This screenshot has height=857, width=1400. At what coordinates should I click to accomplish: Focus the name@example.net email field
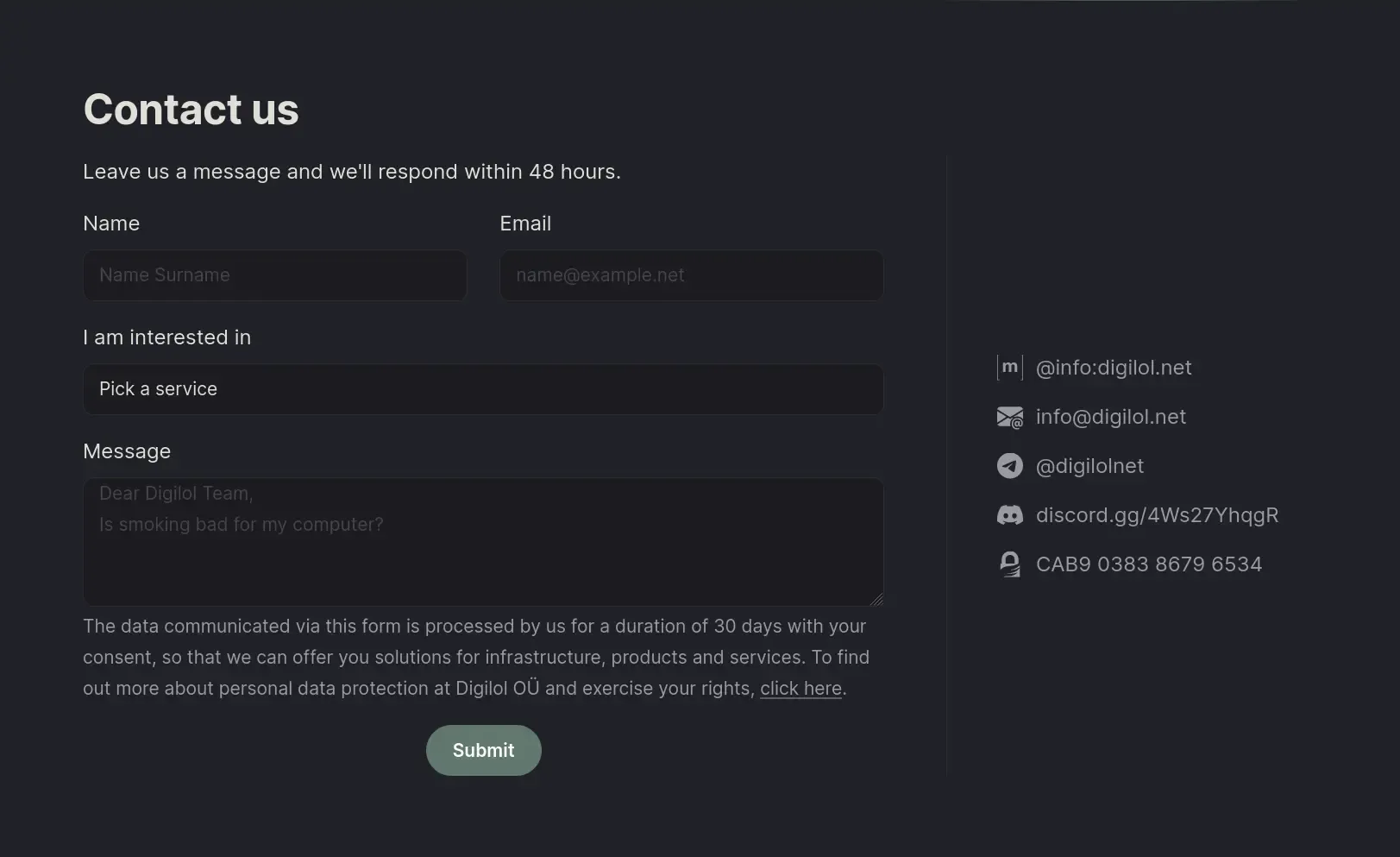tap(691, 275)
